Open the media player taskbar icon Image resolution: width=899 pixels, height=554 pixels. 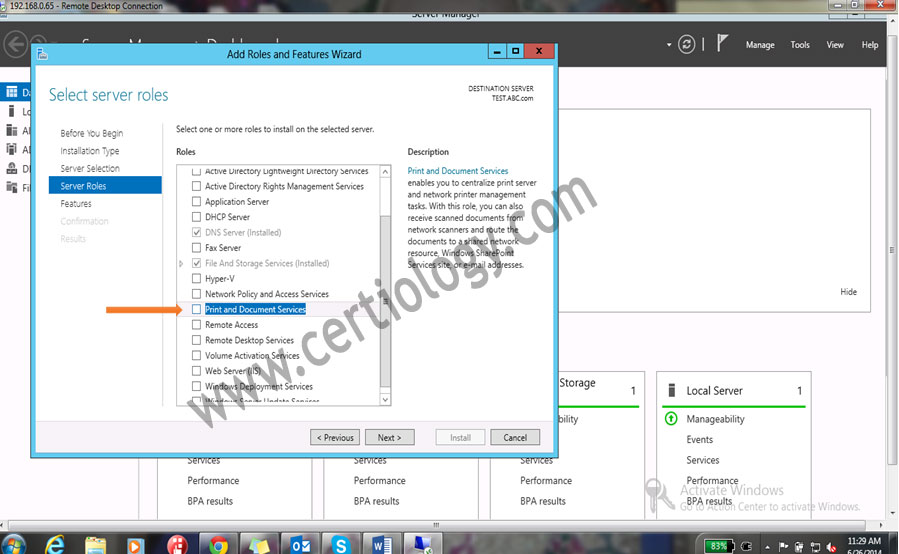(135, 545)
